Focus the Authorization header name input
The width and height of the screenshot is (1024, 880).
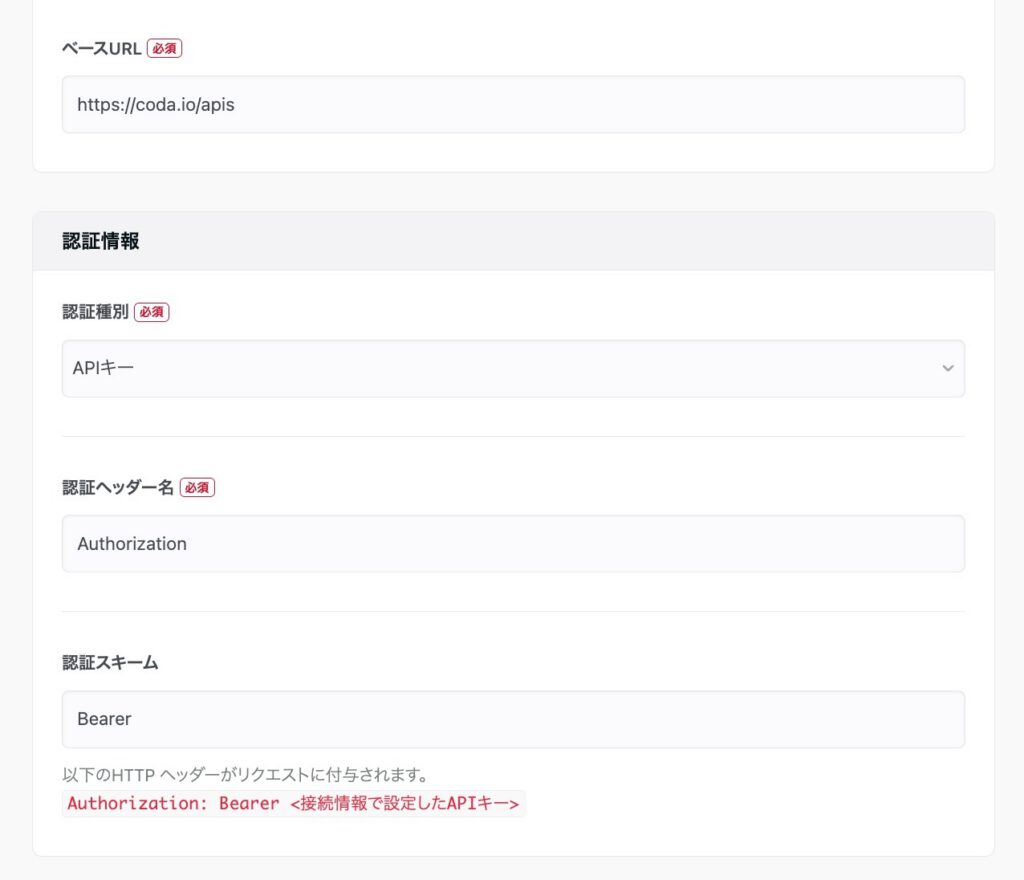click(513, 544)
